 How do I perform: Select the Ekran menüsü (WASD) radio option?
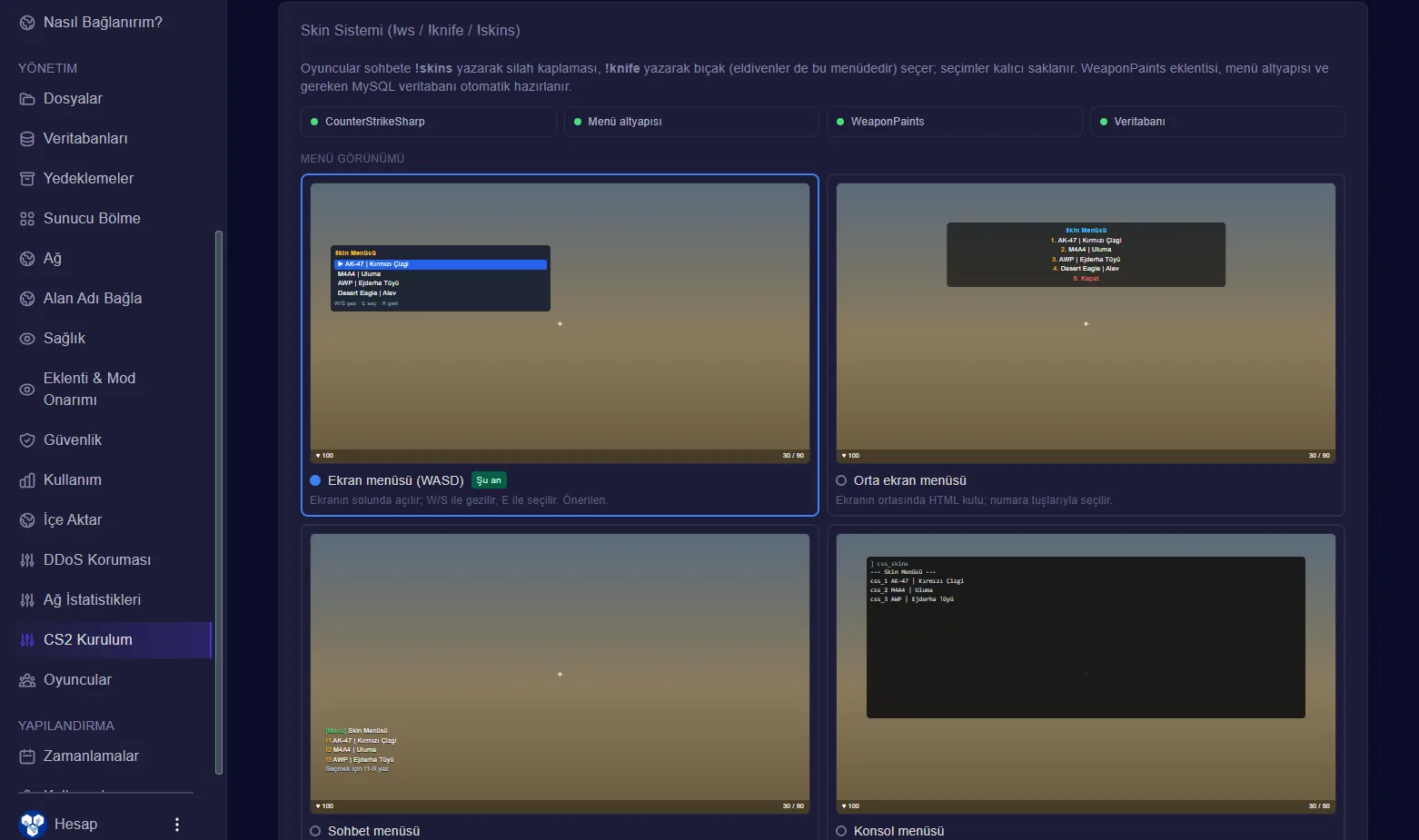tap(315, 480)
